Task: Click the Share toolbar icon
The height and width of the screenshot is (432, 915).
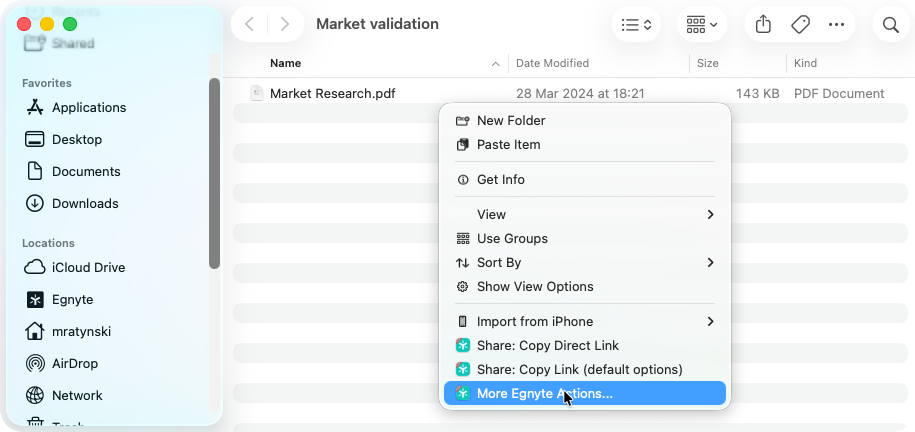Action: coord(763,25)
